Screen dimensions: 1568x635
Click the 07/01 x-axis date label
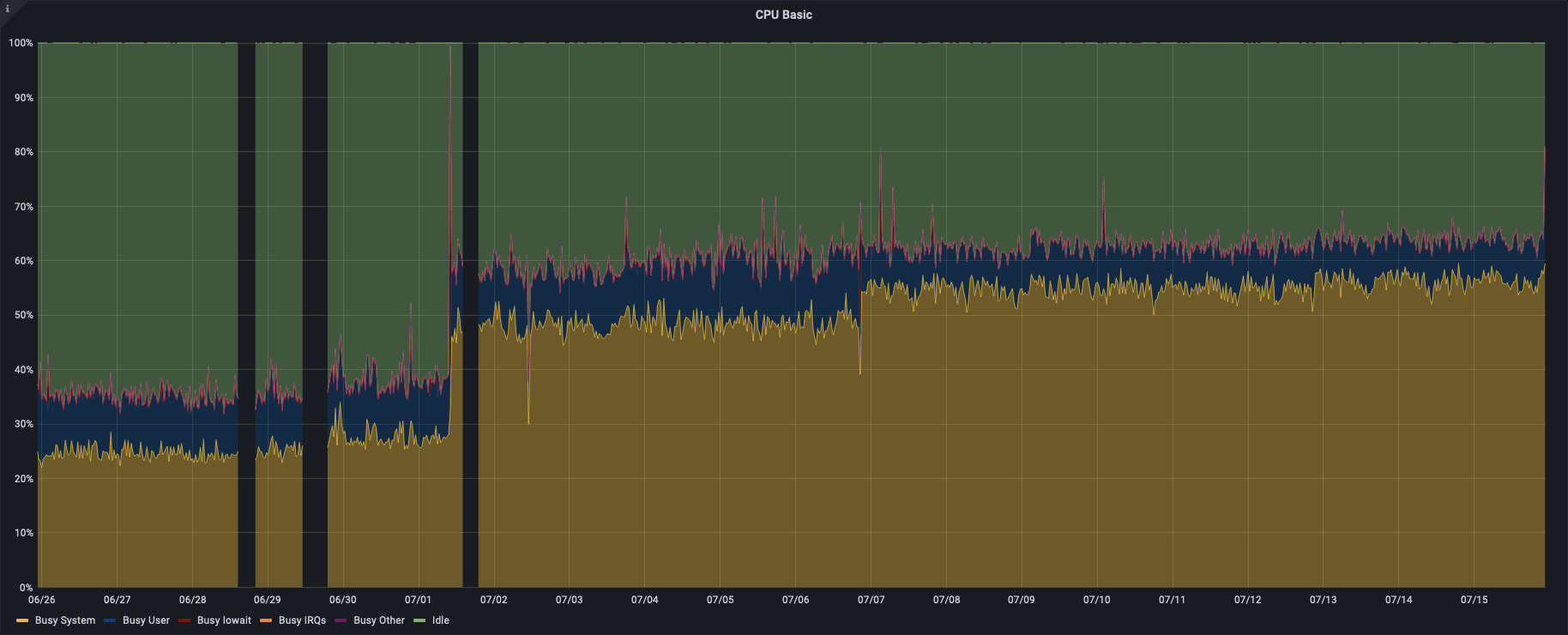pyautogui.click(x=418, y=600)
